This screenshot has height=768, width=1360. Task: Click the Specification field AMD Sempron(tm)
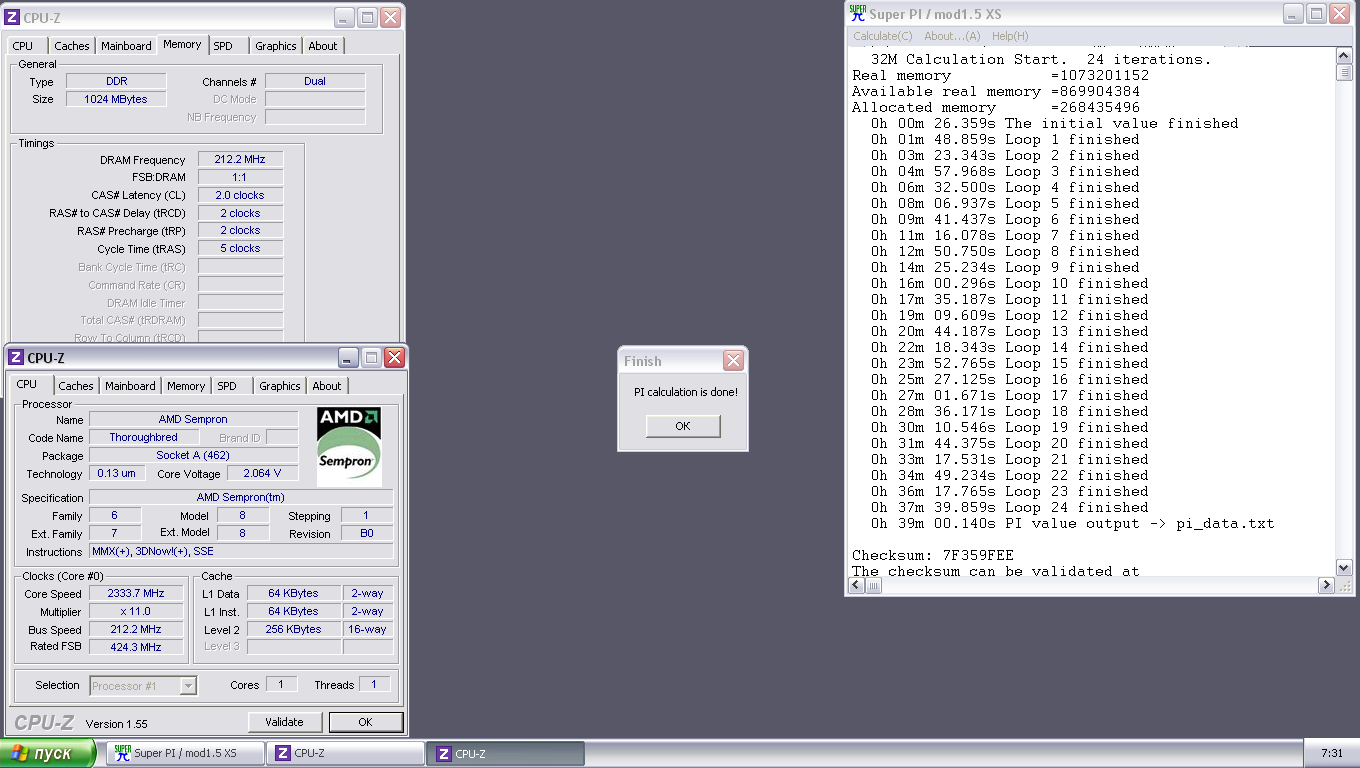click(x=241, y=498)
